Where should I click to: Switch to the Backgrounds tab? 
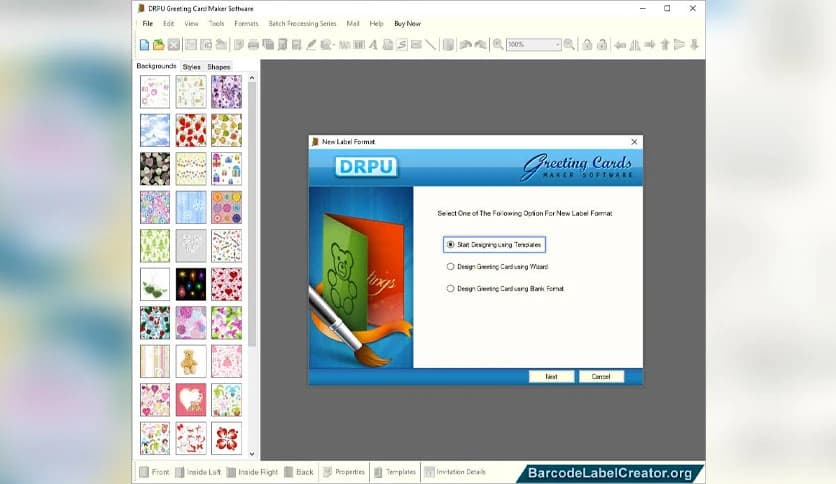(156, 66)
